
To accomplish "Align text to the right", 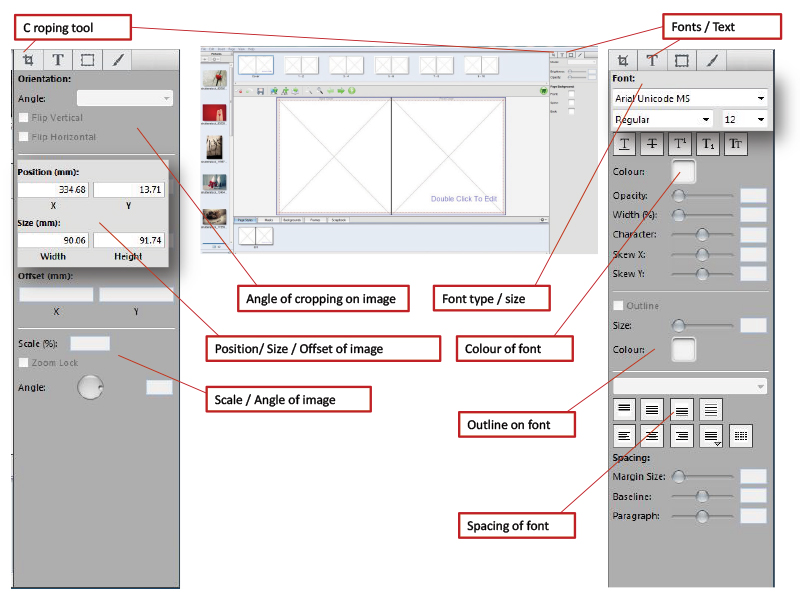I will tap(682, 435).
